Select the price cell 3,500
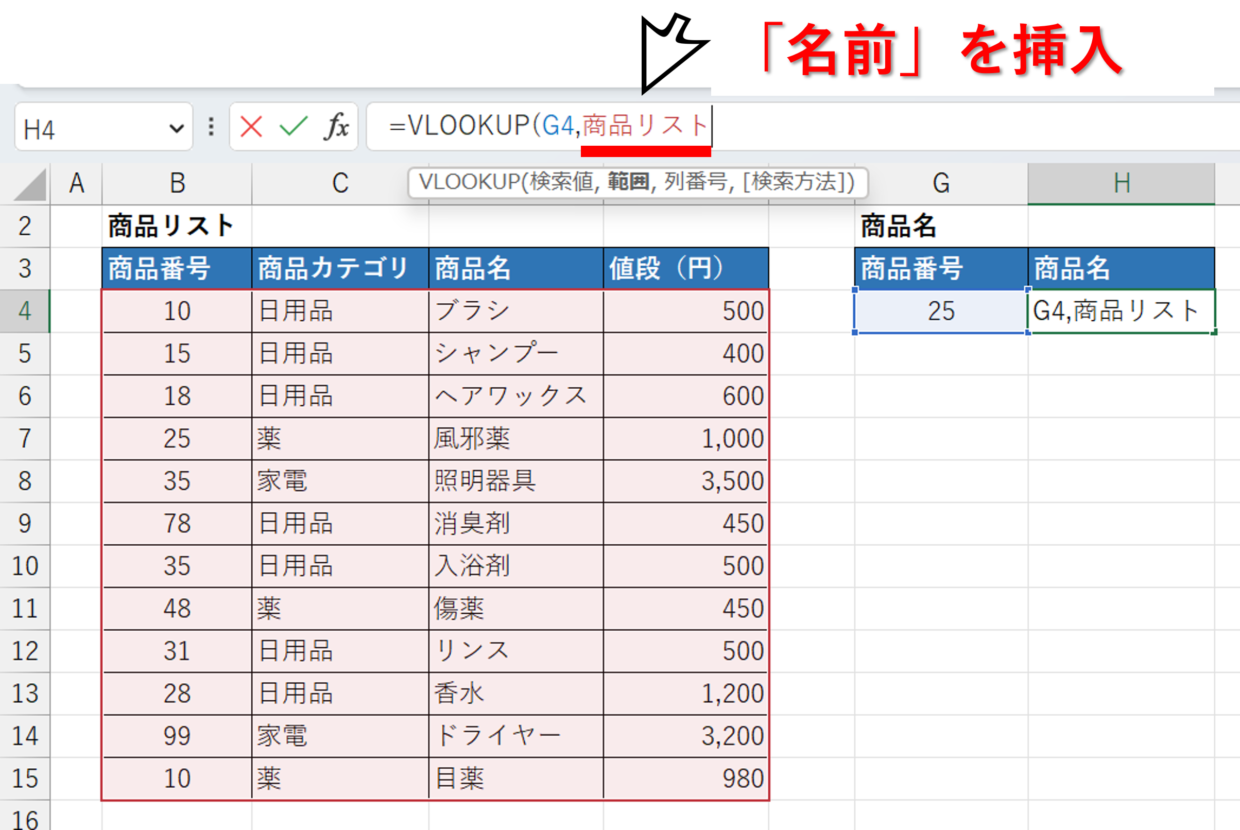Viewport: 1240px width, 830px height. tap(686, 481)
